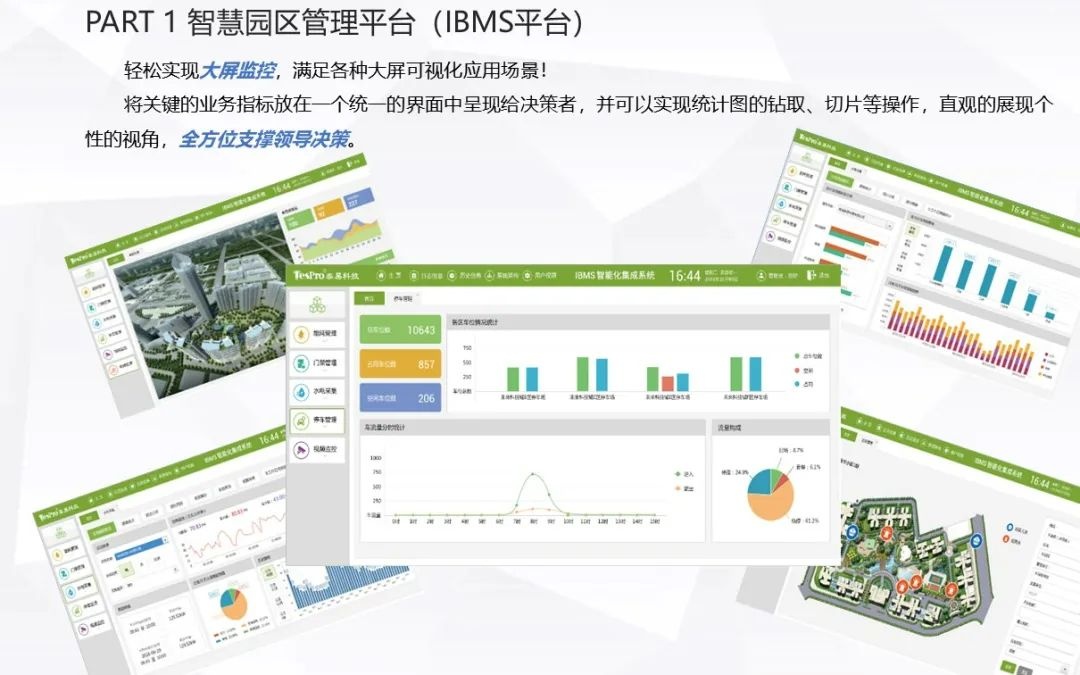The height and width of the screenshot is (675, 1080).
Task: Click the 16:44 clock in center window header
Action: coord(685,276)
